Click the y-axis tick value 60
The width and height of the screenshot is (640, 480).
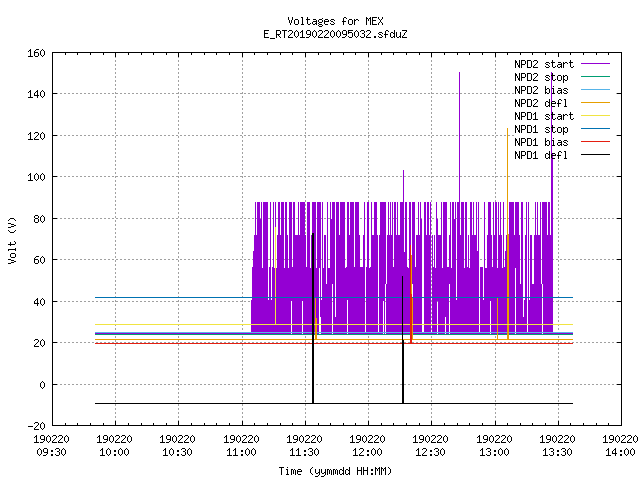[x=39, y=260]
